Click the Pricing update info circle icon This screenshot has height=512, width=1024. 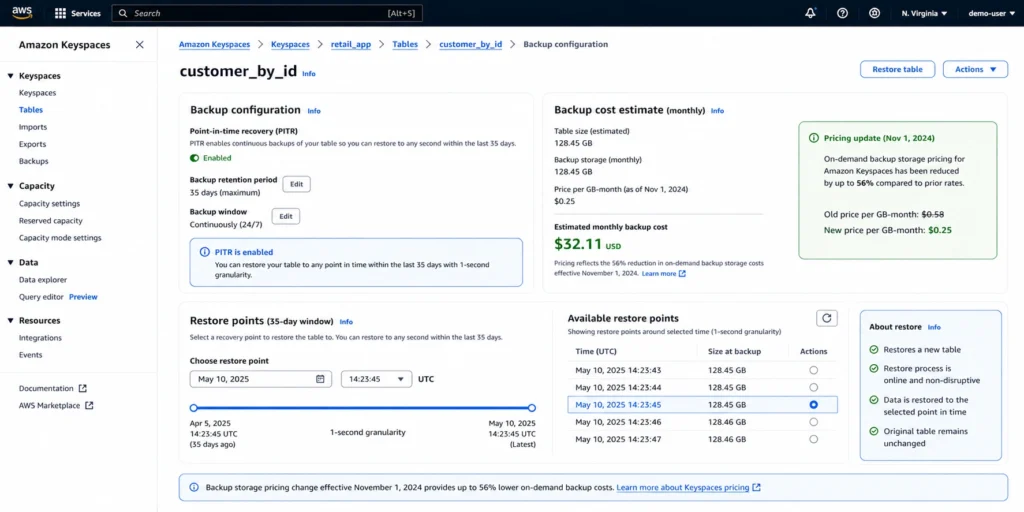[814, 138]
